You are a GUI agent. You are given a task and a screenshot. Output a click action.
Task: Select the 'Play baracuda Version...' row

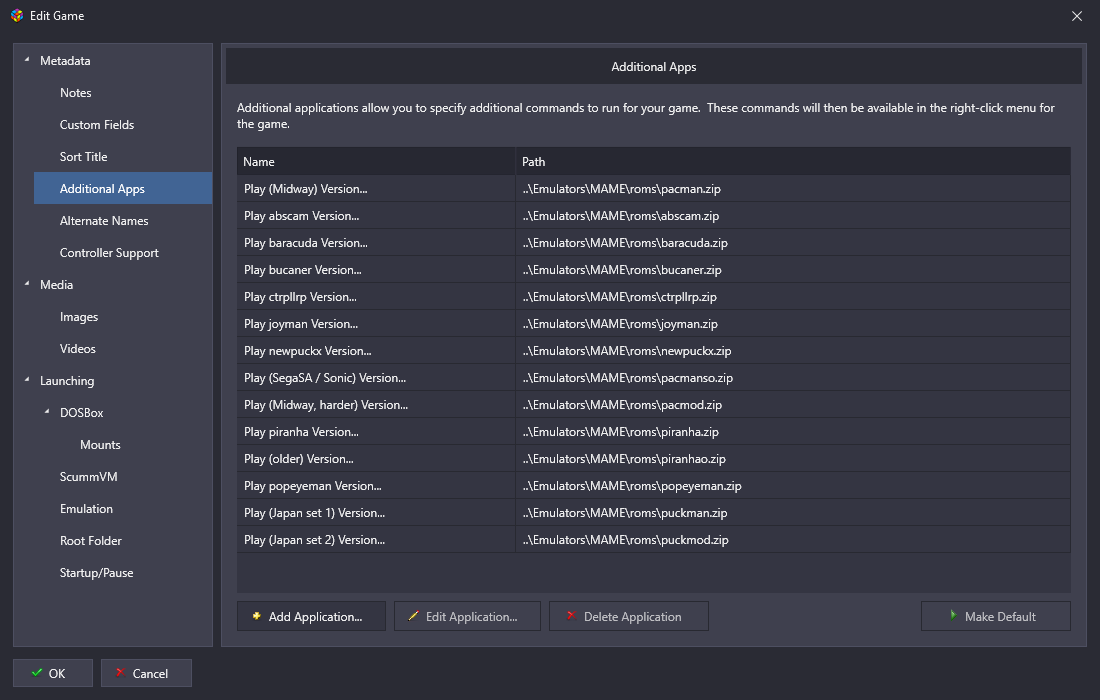click(654, 243)
